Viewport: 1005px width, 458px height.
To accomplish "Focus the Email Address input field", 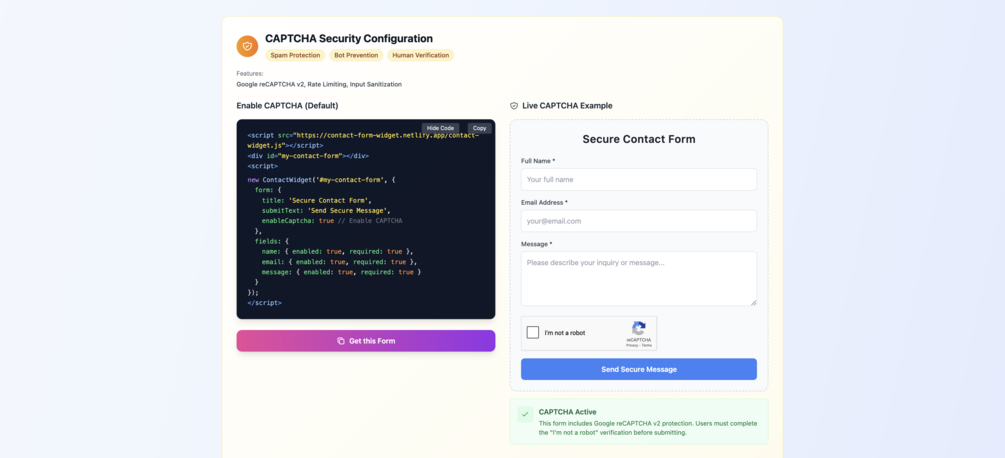I will (x=638, y=221).
